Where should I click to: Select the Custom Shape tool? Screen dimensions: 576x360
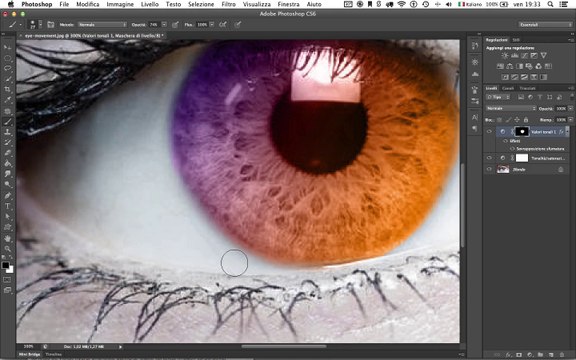pyautogui.click(x=7, y=228)
